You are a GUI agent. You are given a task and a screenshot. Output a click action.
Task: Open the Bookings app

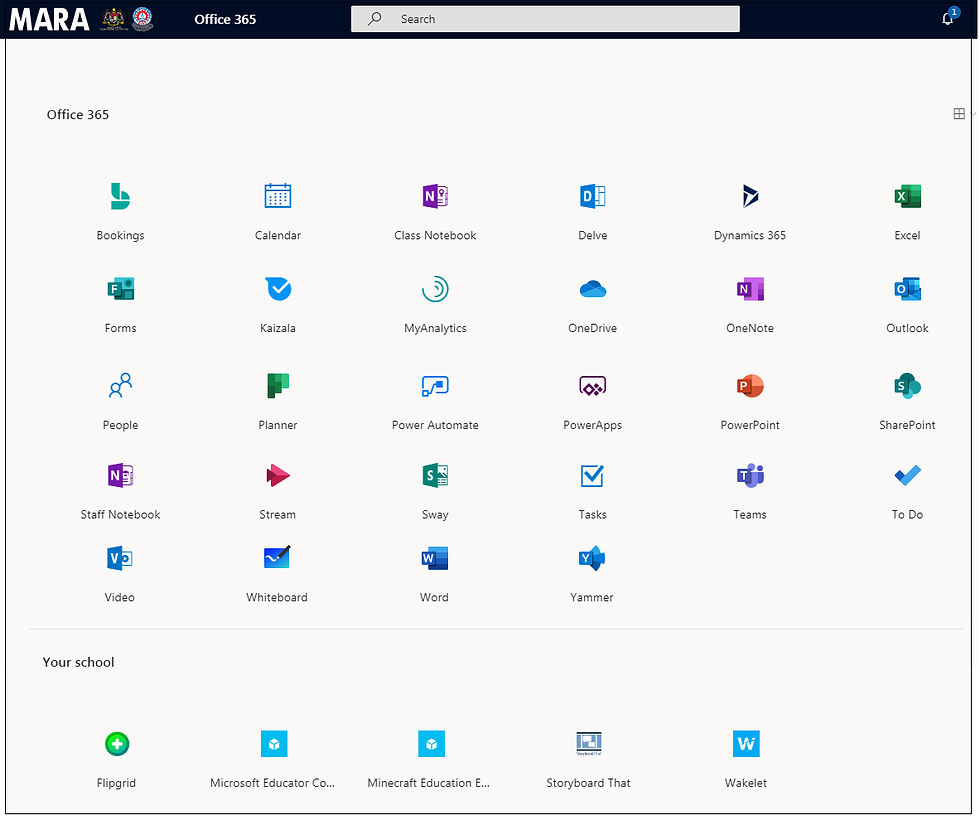[x=120, y=211]
